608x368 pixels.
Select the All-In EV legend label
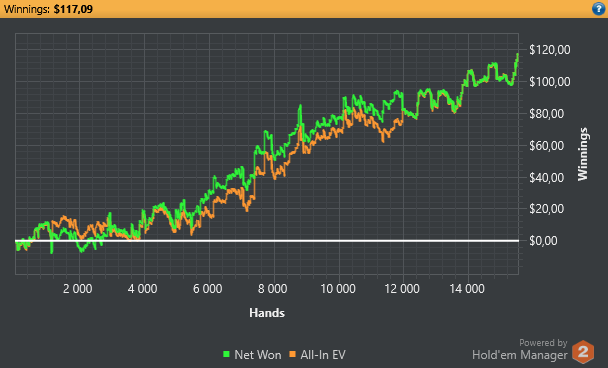point(323,355)
